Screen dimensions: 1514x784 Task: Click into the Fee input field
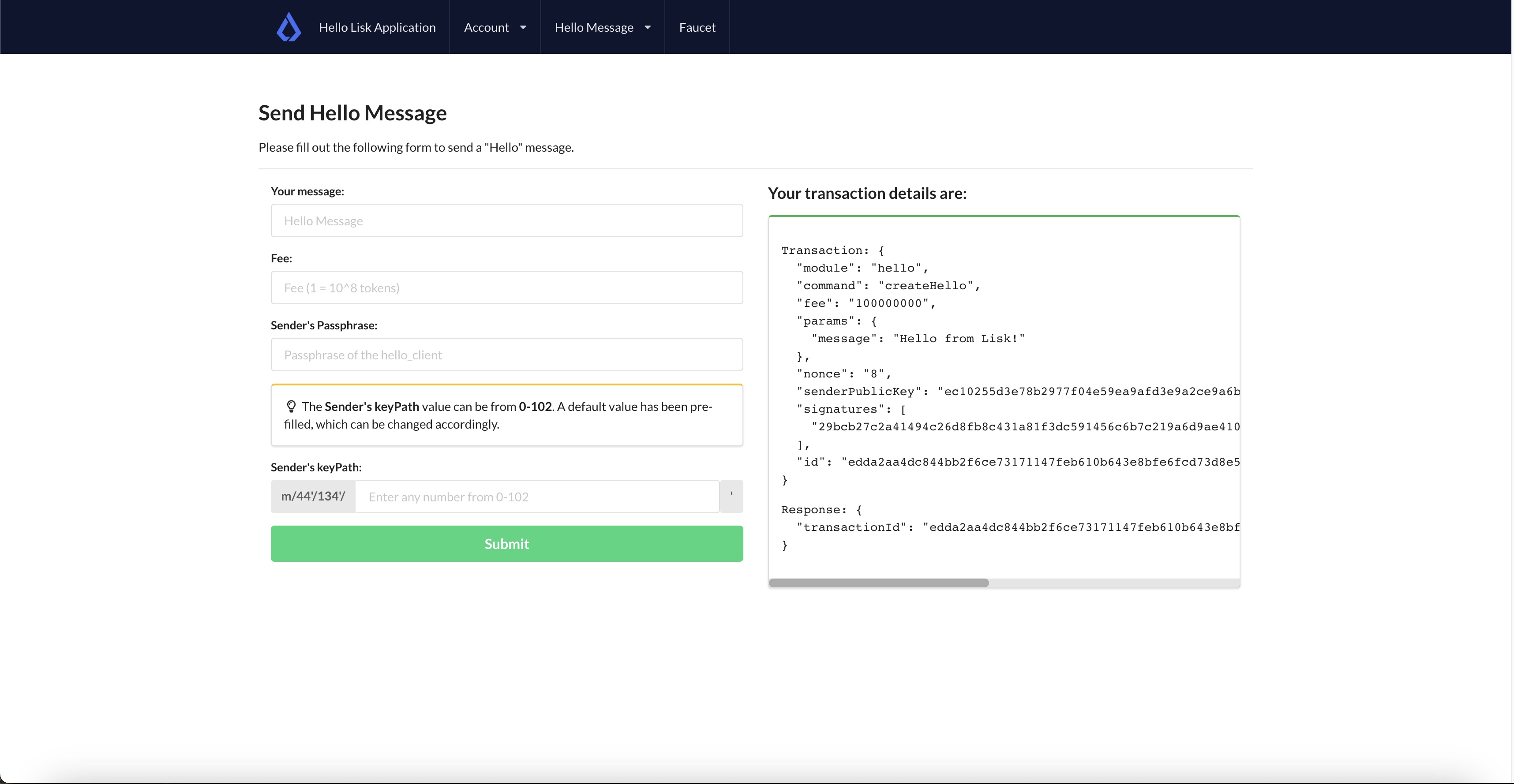506,288
